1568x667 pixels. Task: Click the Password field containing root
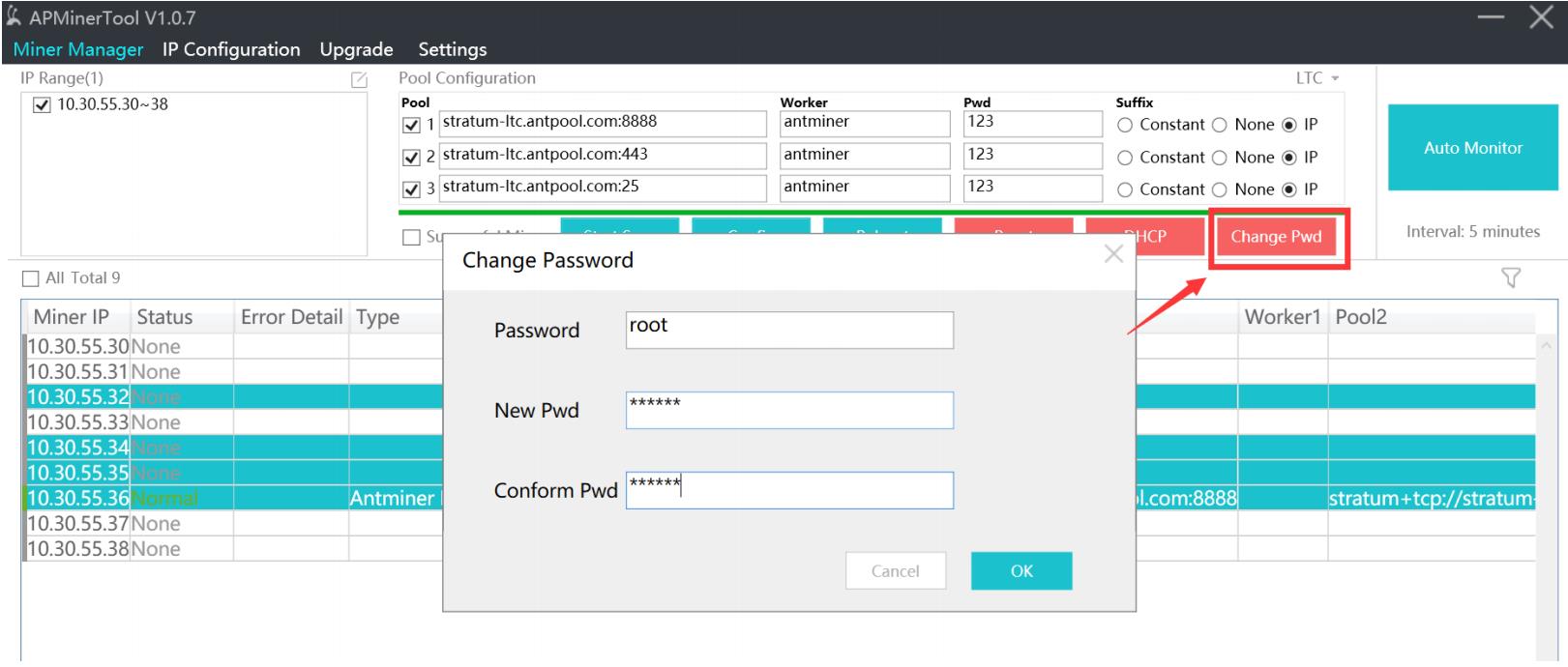pos(789,330)
